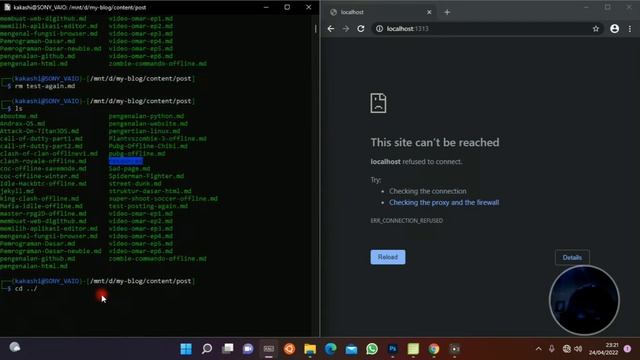Click the ERR_CONNECTION_REFUSED error code text
Viewport: 640px width, 360px height.
point(407,220)
